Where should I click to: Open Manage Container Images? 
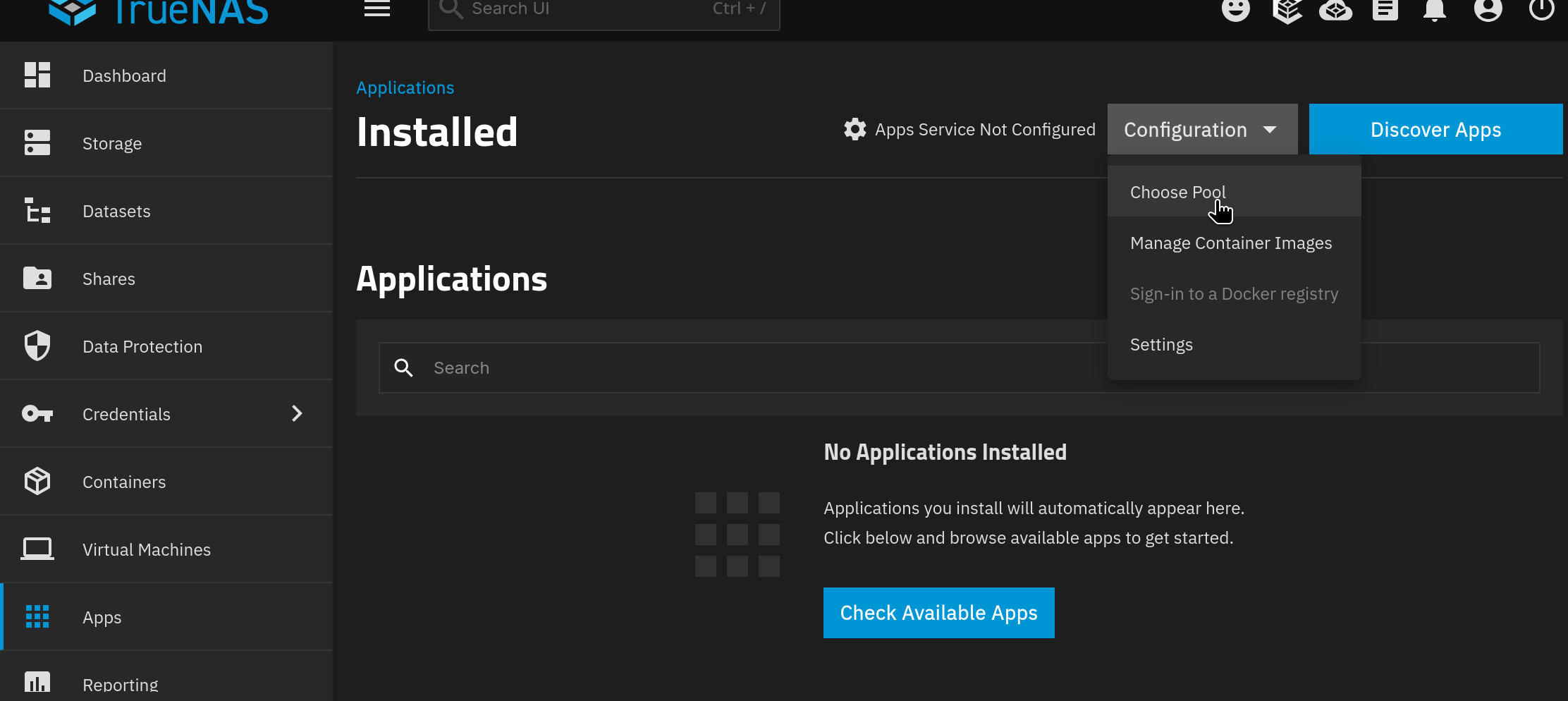coord(1235,243)
